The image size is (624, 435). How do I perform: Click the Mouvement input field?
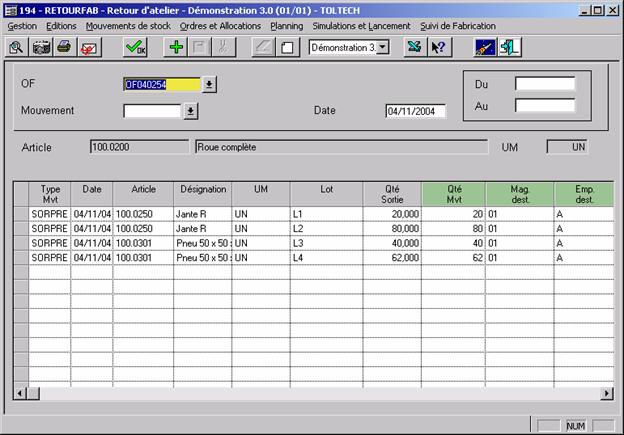pos(153,111)
